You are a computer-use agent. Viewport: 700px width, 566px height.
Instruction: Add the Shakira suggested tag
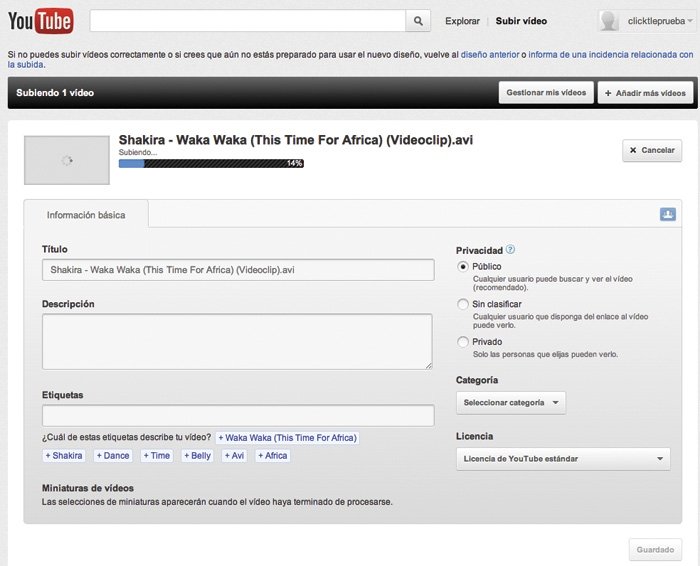pos(64,456)
